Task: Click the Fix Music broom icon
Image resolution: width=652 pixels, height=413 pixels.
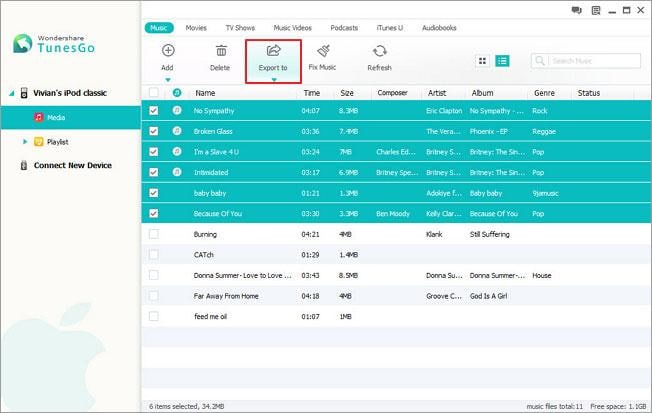Action: coord(323,51)
